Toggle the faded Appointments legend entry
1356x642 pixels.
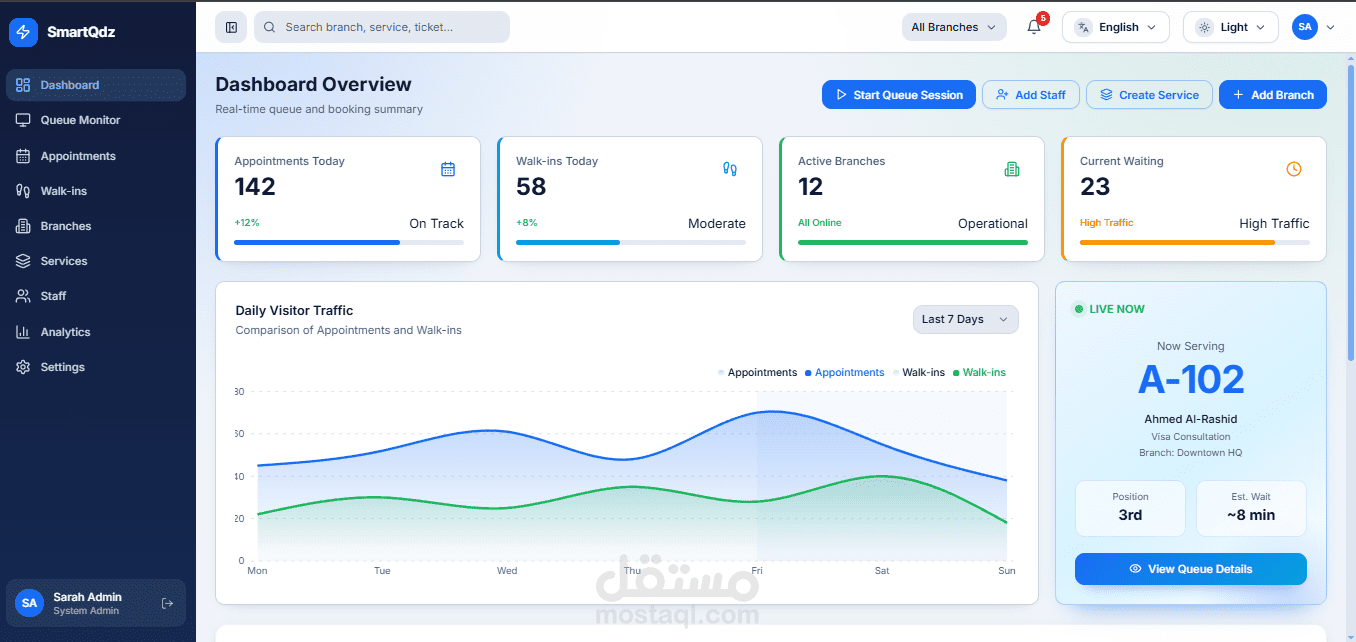[x=758, y=372]
